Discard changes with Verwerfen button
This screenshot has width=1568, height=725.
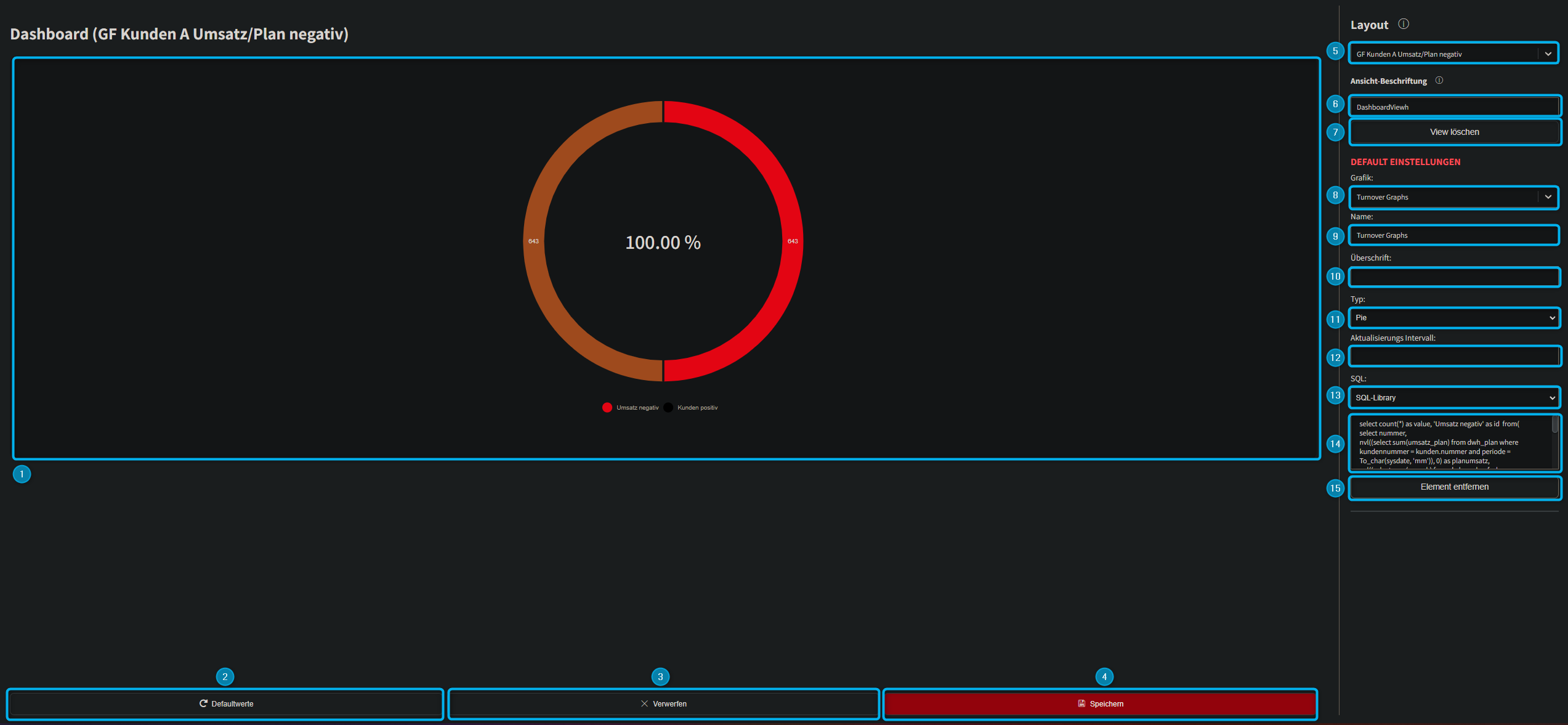coord(663,703)
